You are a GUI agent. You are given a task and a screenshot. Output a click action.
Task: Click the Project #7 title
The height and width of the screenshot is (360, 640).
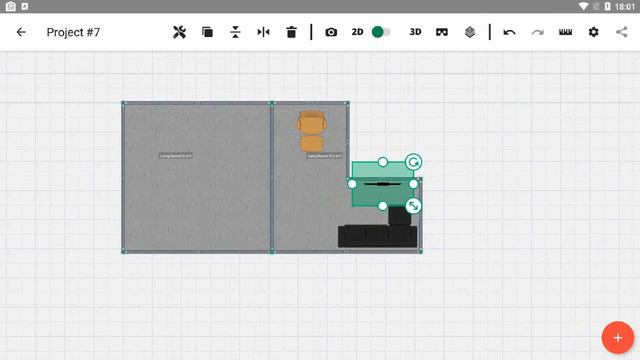coord(73,32)
